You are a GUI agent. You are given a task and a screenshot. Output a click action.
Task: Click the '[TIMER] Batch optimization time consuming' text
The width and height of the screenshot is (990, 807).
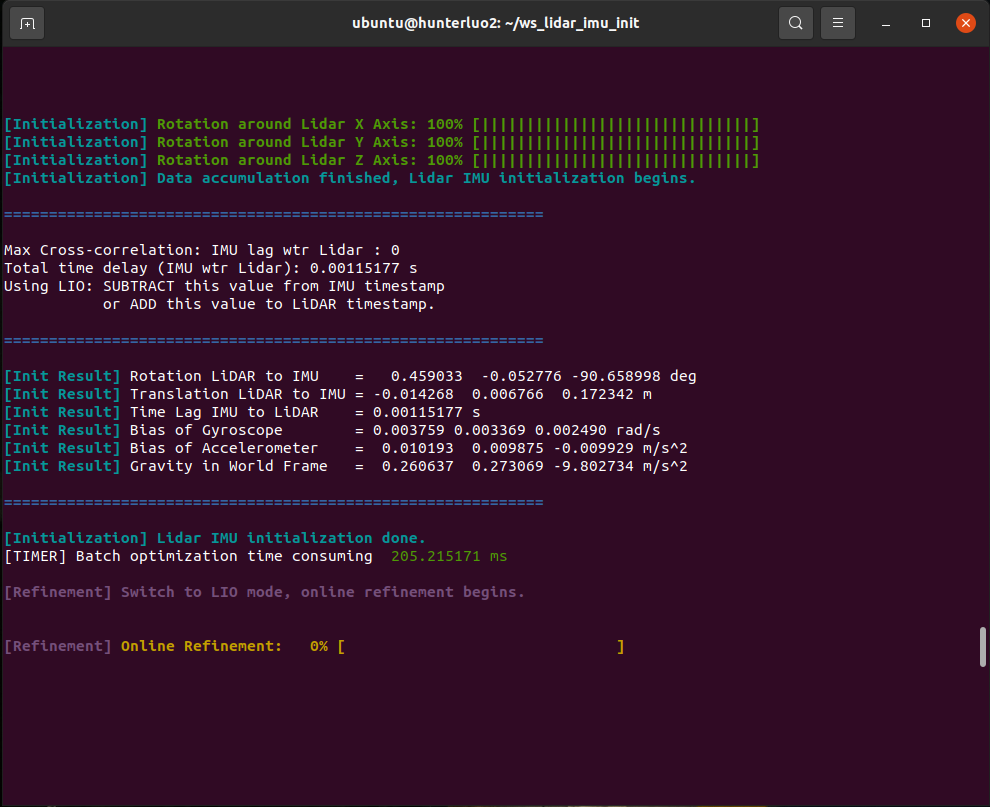[188, 556]
